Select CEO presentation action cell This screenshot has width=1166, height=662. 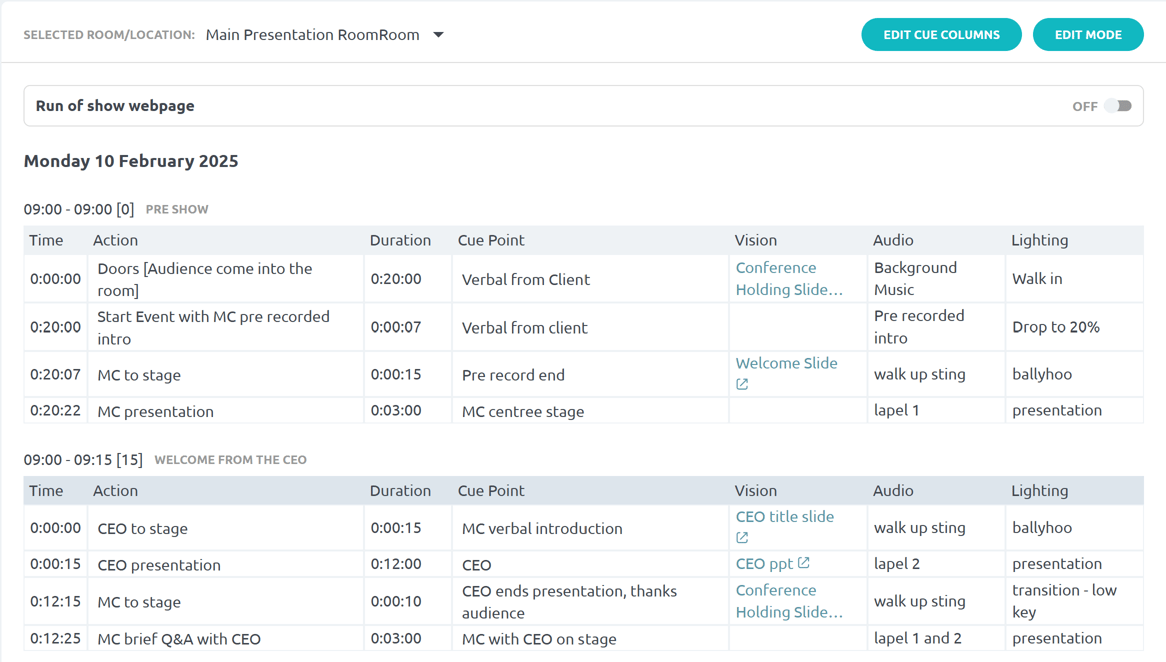pos(226,565)
